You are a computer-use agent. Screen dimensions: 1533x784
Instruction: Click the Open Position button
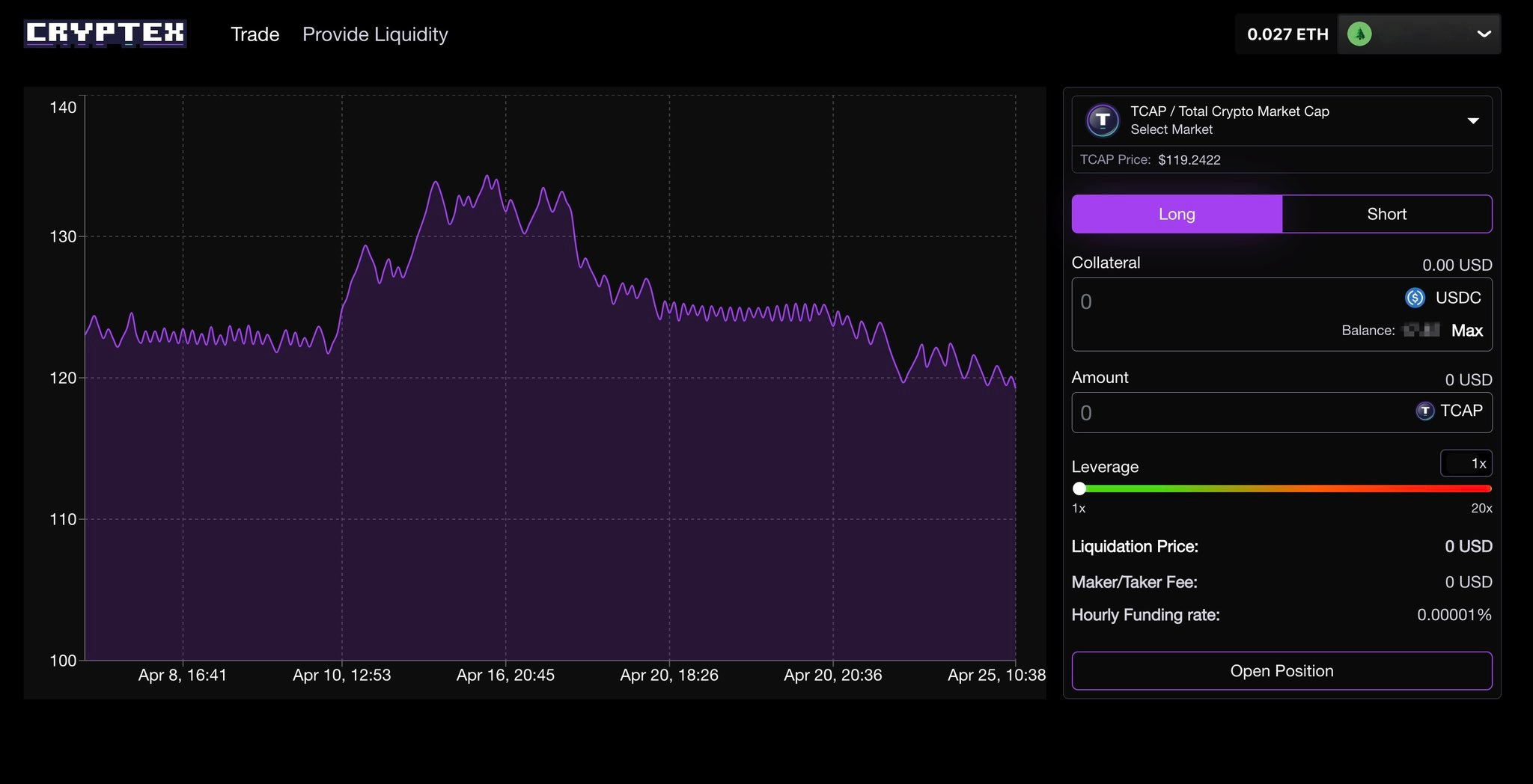pyautogui.click(x=1281, y=671)
